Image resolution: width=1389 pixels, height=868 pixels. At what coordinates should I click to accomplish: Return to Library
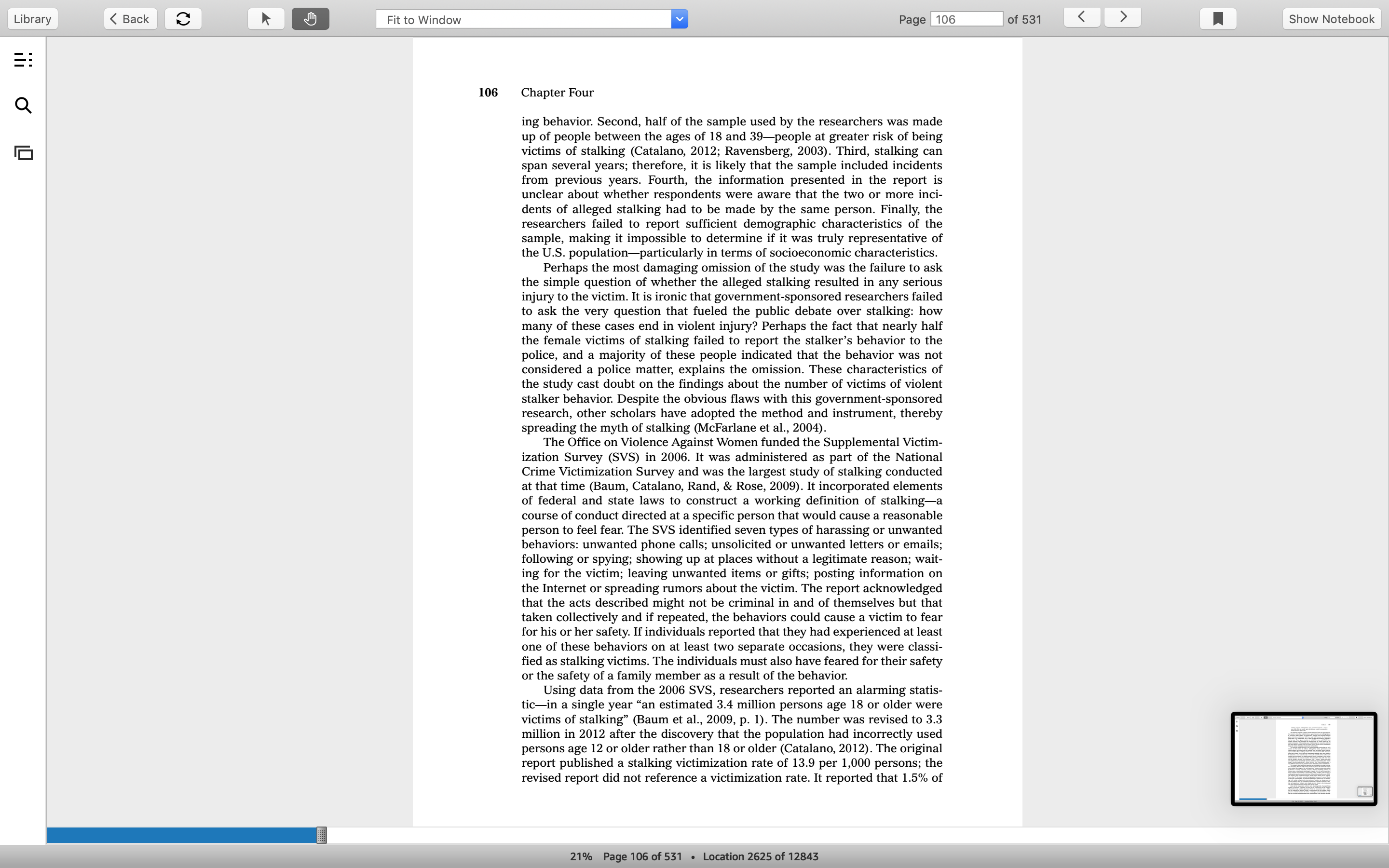(33, 19)
